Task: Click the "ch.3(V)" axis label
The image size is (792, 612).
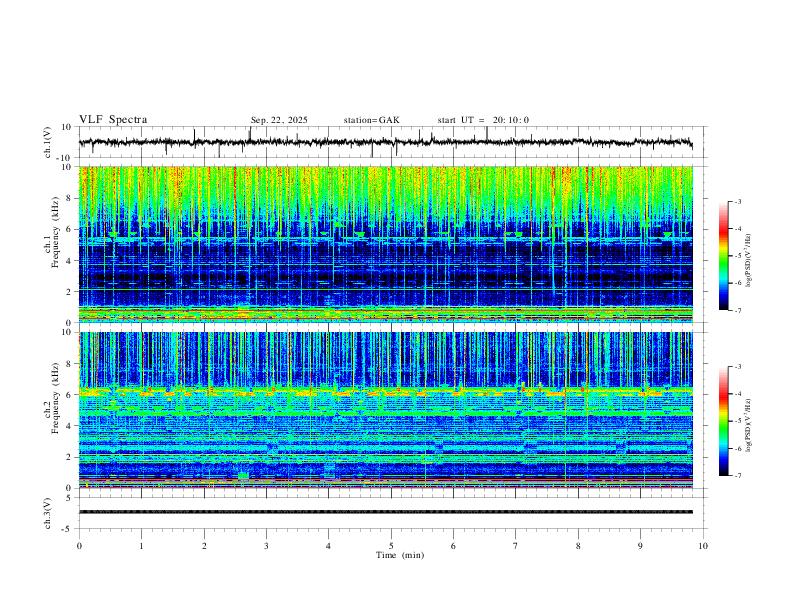Action: [48, 514]
